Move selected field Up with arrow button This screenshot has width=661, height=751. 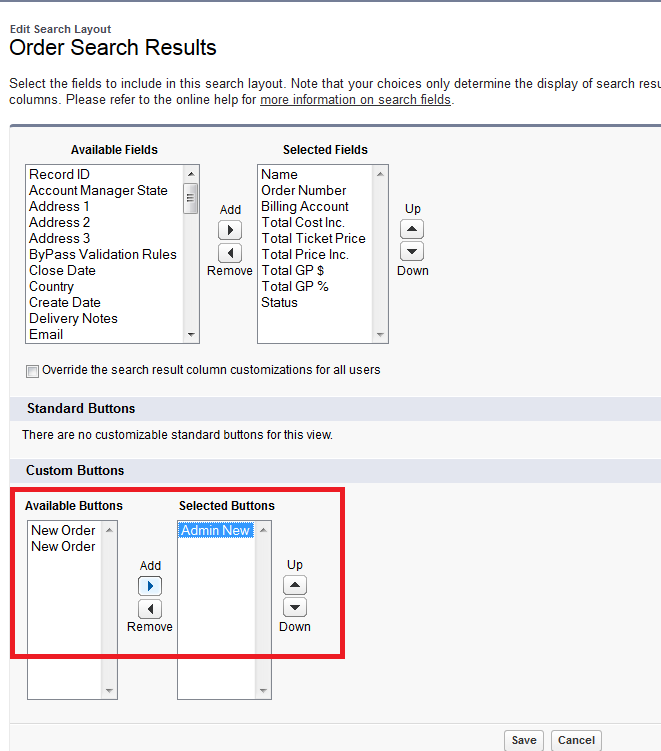(412, 229)
